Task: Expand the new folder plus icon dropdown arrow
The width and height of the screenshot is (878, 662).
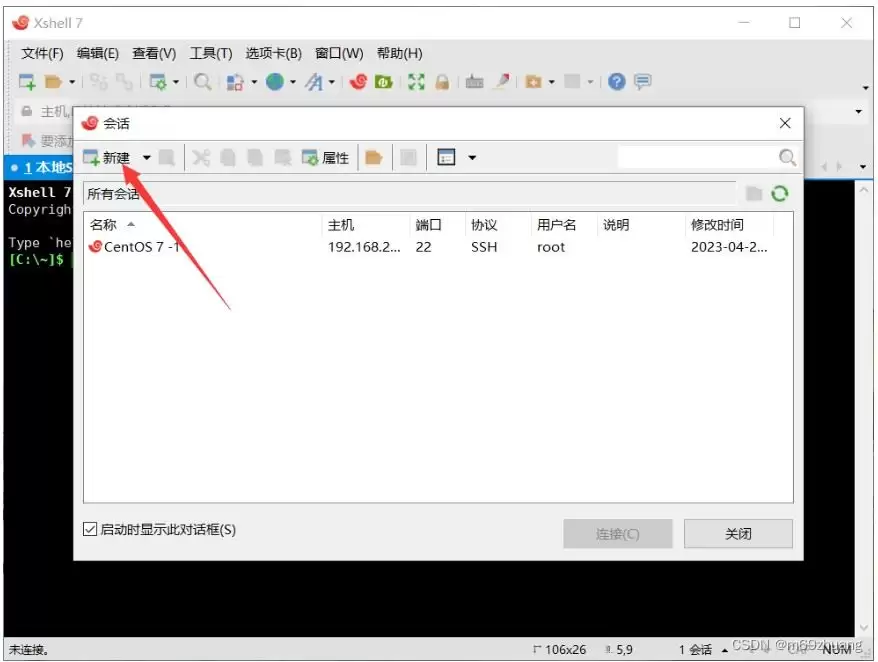Action: [x=552, y=82]
